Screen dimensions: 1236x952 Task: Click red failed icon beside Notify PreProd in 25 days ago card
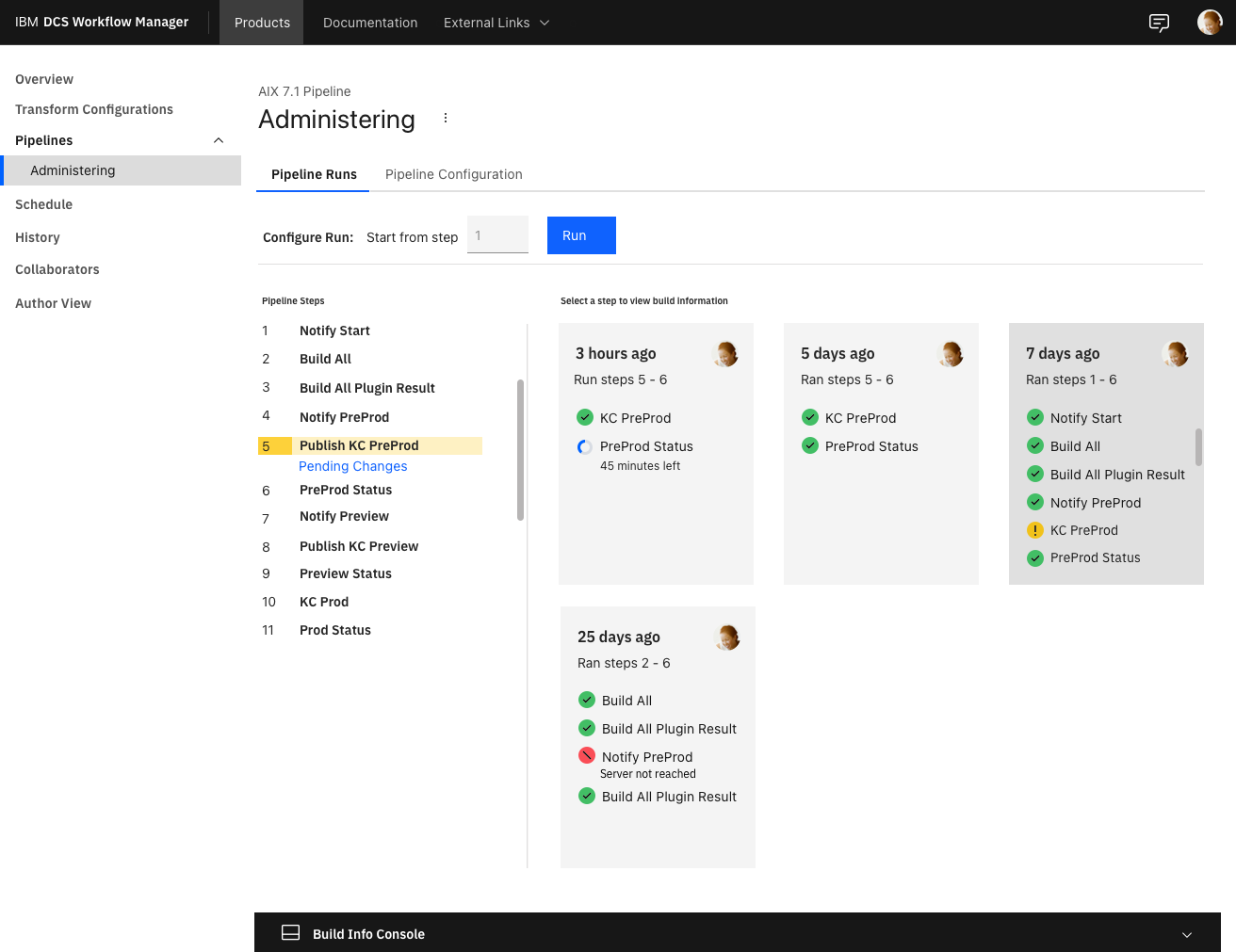[x=587, y=755]
